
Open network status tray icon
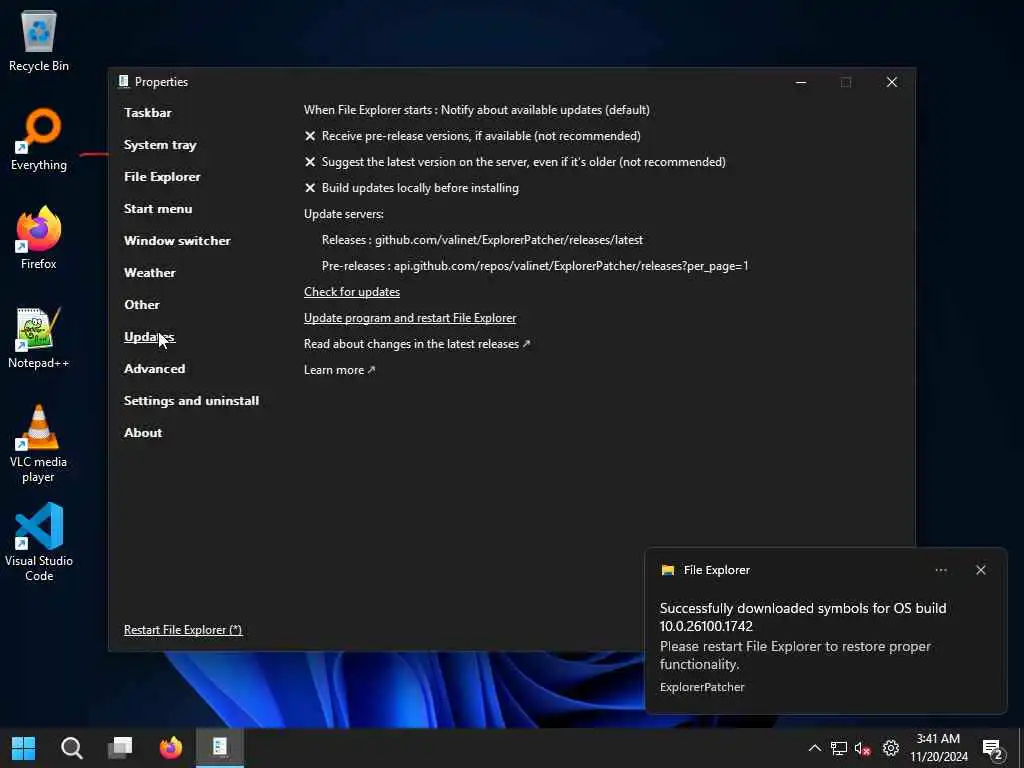coord(839,748)
